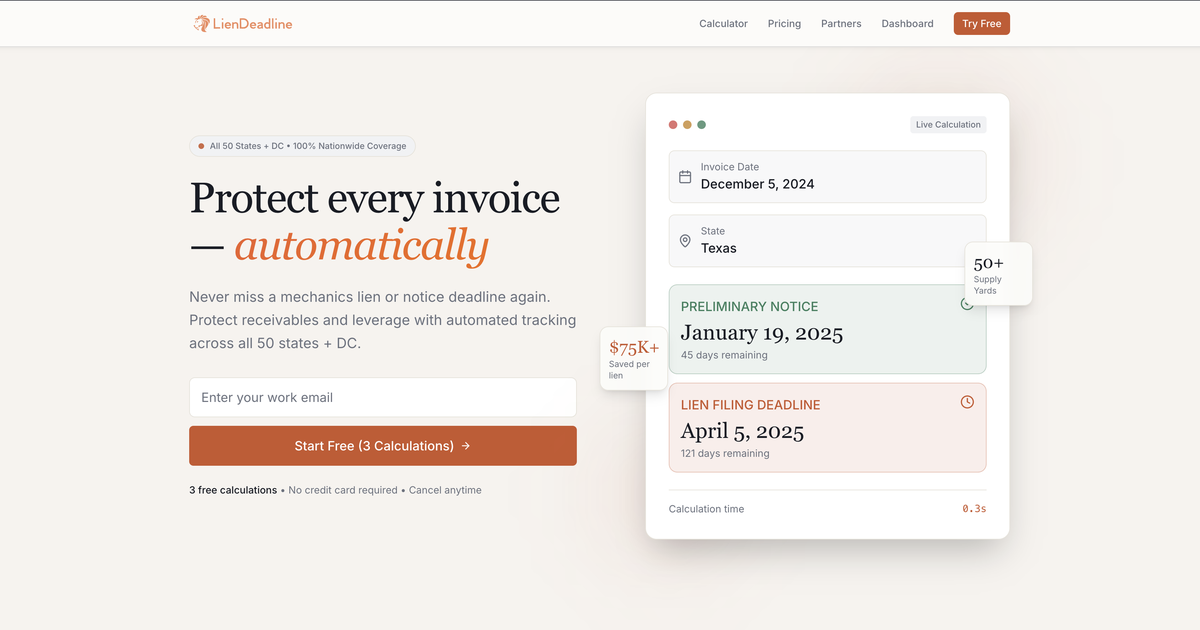1200x630 pixels.
Task: Click the calendar icon beside Invoice Date
Action: tap(685, 177)
